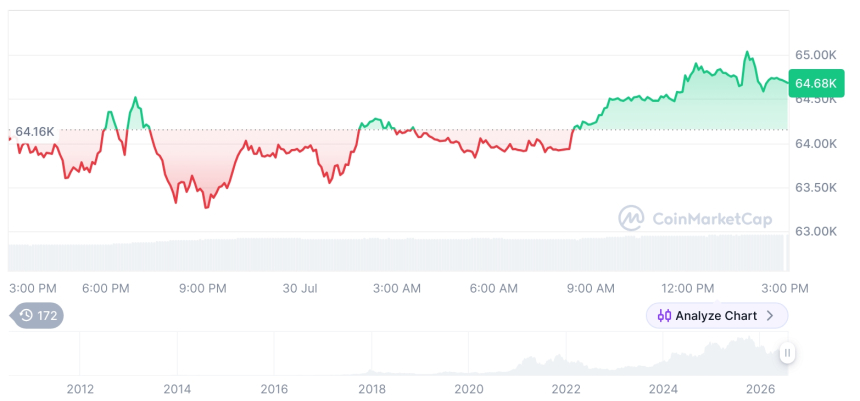The height and width of the screenshot is (401, 860).
Task: Click the 63.00K price axis label
Action: tap(816, 231)
